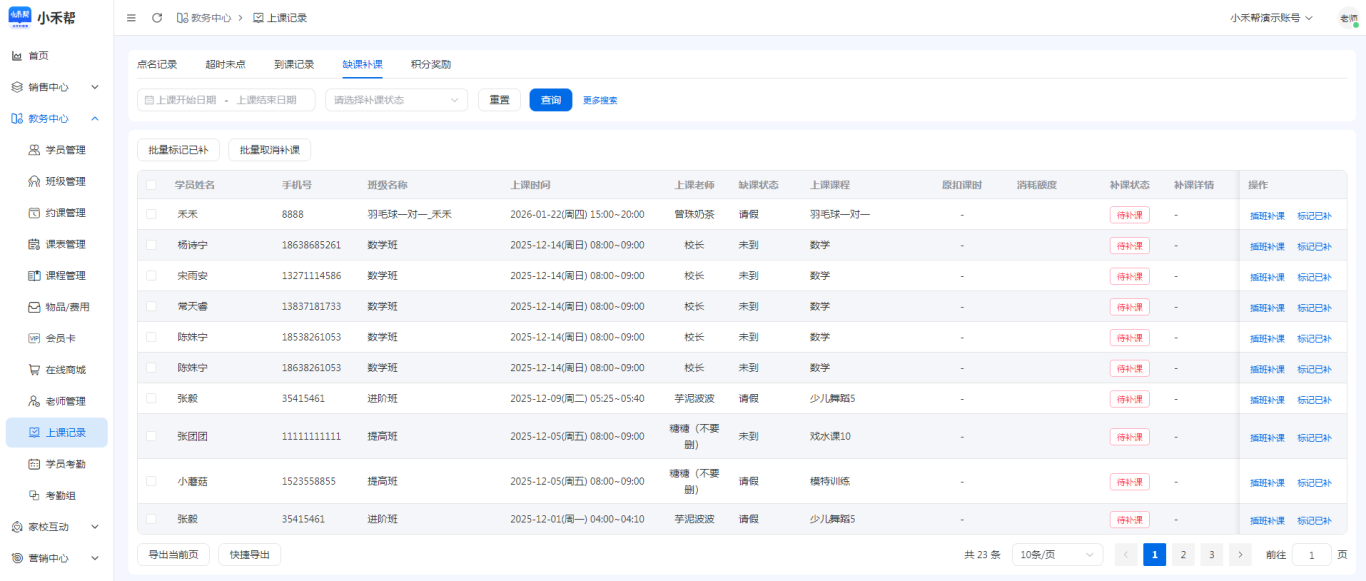This screenshot has width=1366, height=581.
Task: Open 会员卡 sidebar item
Action: (x=62, y=338)
